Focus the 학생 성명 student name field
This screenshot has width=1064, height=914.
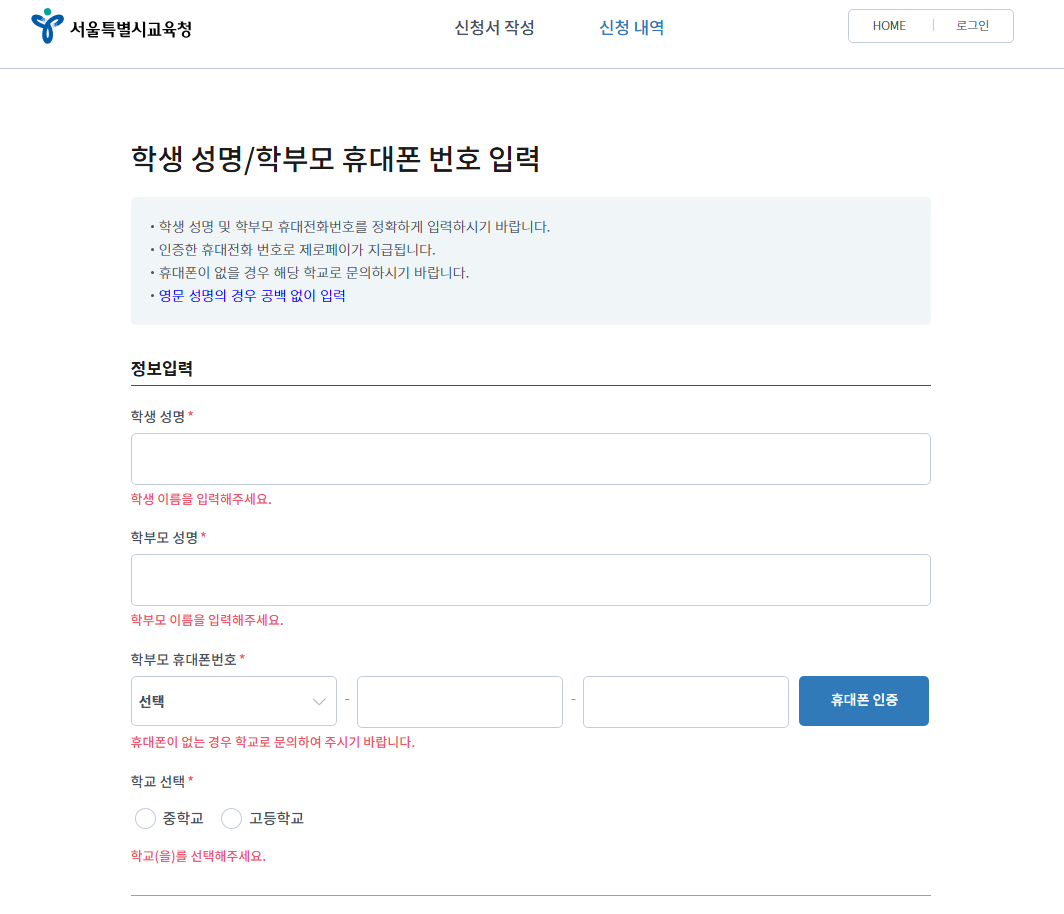tap(530, 458)
